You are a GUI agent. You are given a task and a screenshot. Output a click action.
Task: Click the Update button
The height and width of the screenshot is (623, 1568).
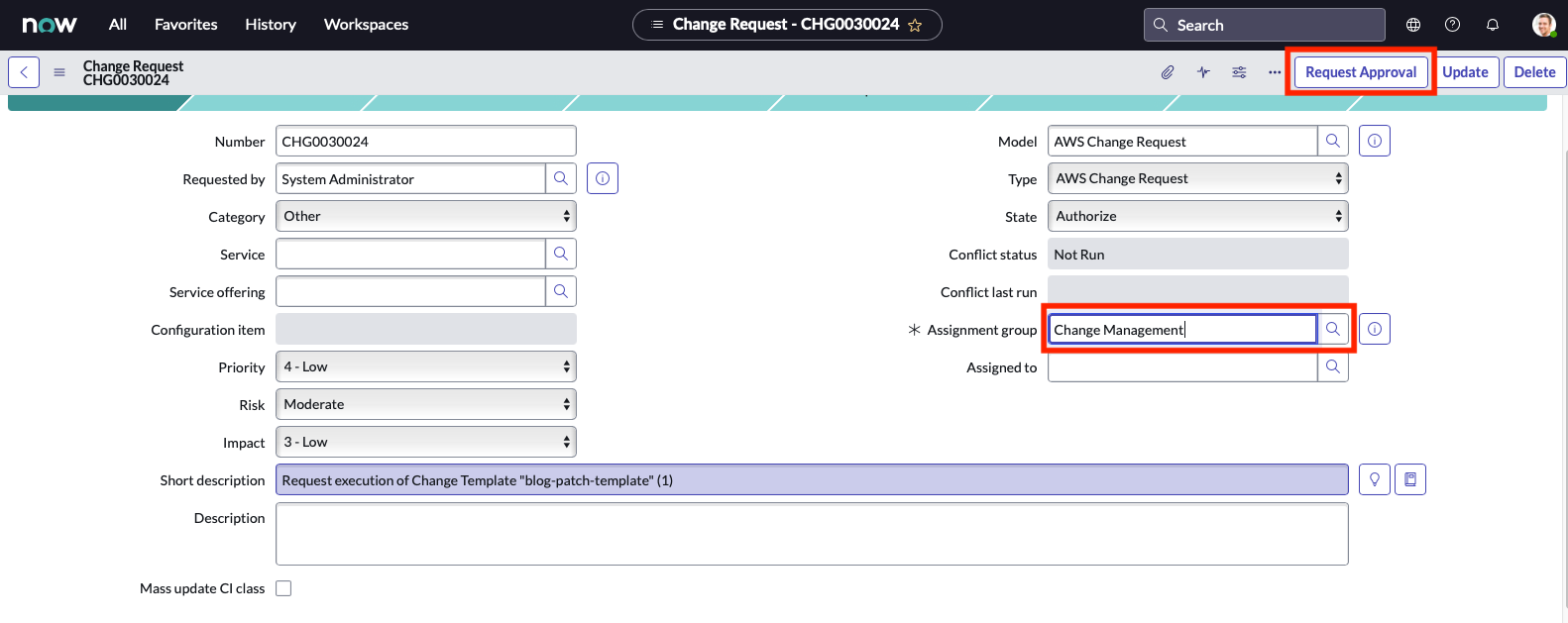pos(1465,72)
